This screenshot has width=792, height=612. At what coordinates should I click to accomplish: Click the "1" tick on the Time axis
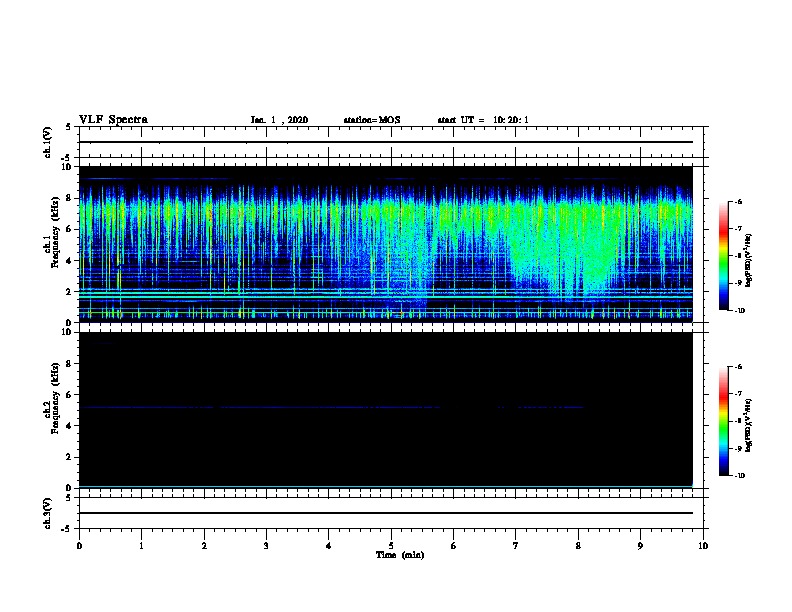click(x=141, y=545)
